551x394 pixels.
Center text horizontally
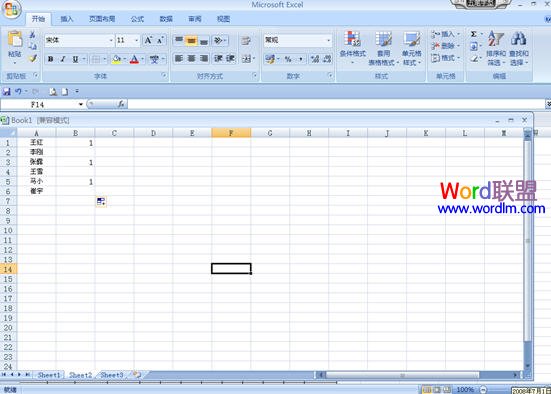click(191, 58)
